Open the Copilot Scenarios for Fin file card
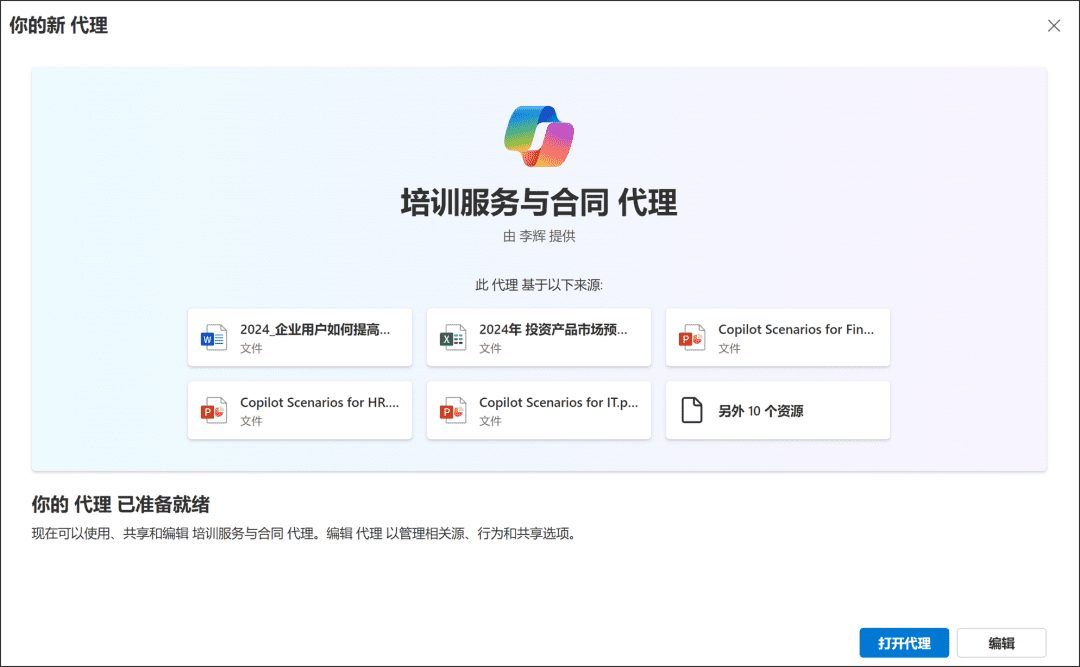 pos(778,338)
